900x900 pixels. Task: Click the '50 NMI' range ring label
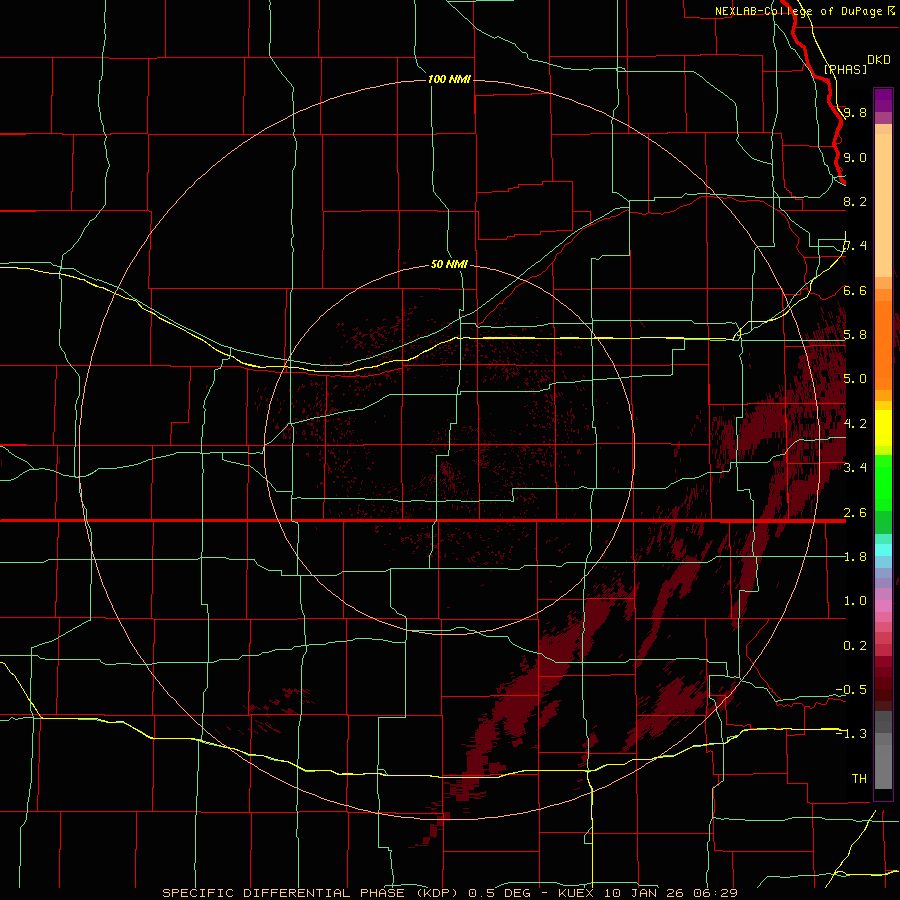[449, 264]
